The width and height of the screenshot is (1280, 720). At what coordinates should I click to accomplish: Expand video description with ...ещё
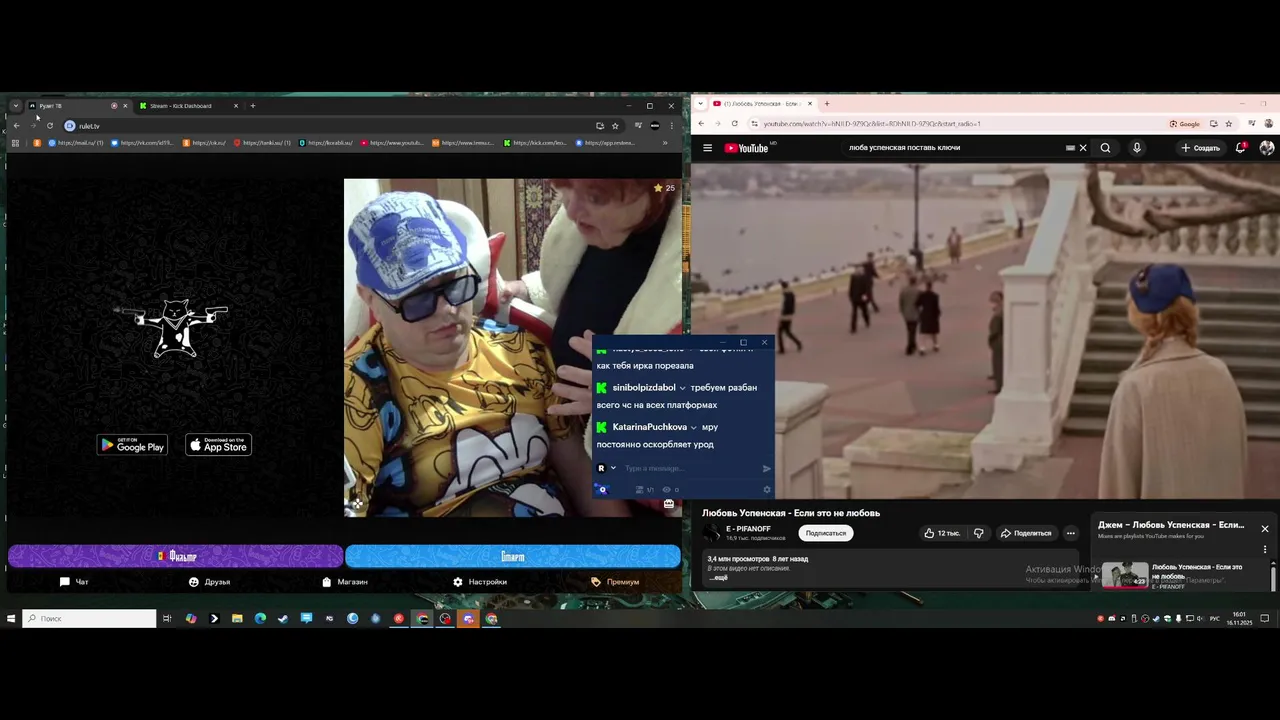tap(718, 577)
